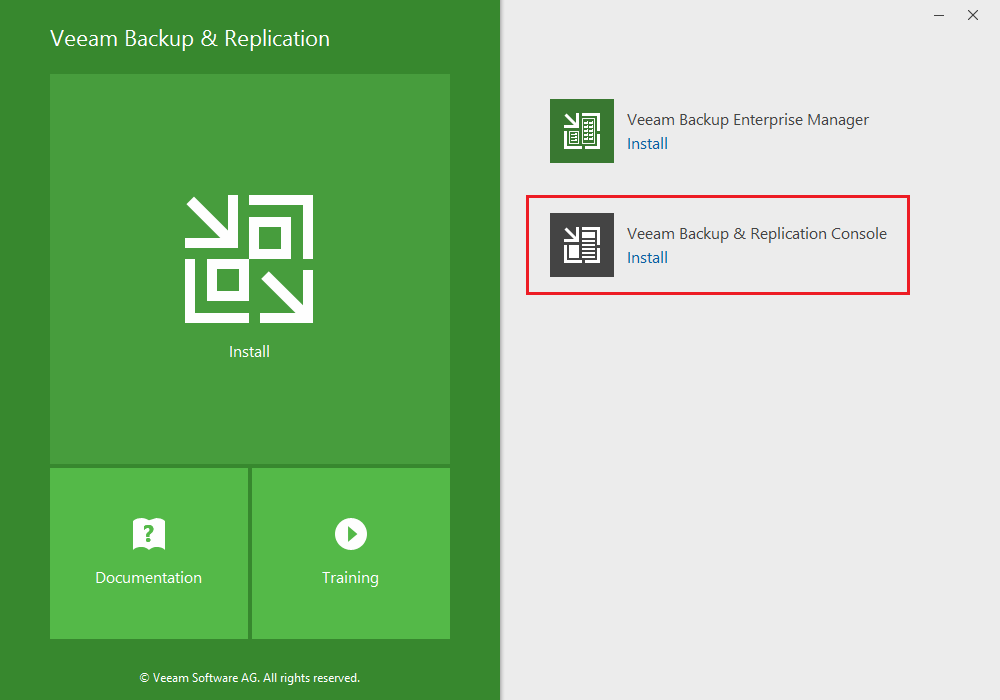Open the Documentation tile label
The width and height of the screenshot is (1000, 700).
click(149, 578)
